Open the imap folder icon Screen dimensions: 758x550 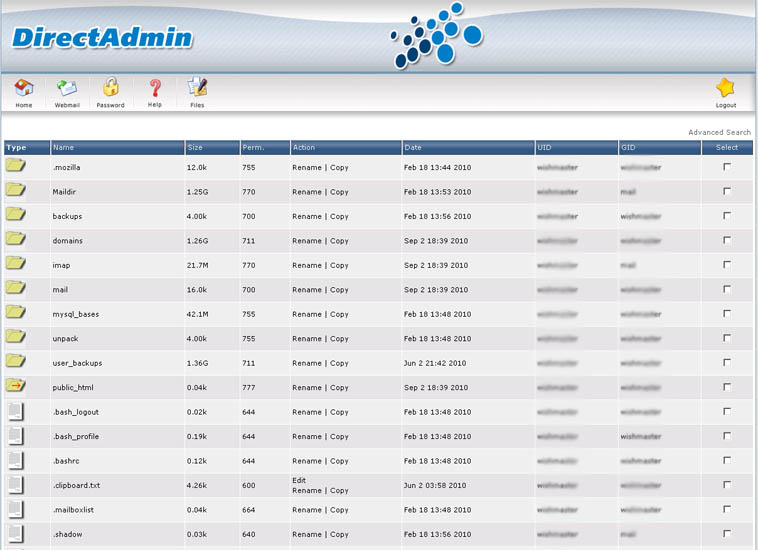click(x=15, y=263)
